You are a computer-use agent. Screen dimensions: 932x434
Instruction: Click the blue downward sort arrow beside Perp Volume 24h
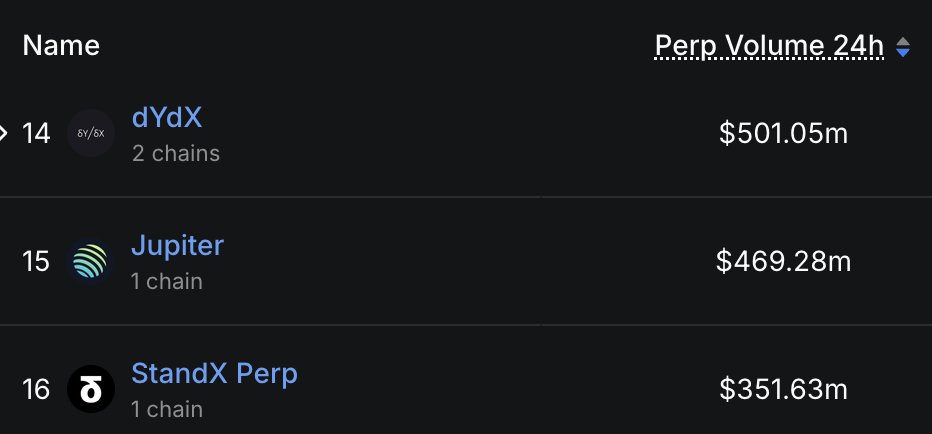point(903,52)
